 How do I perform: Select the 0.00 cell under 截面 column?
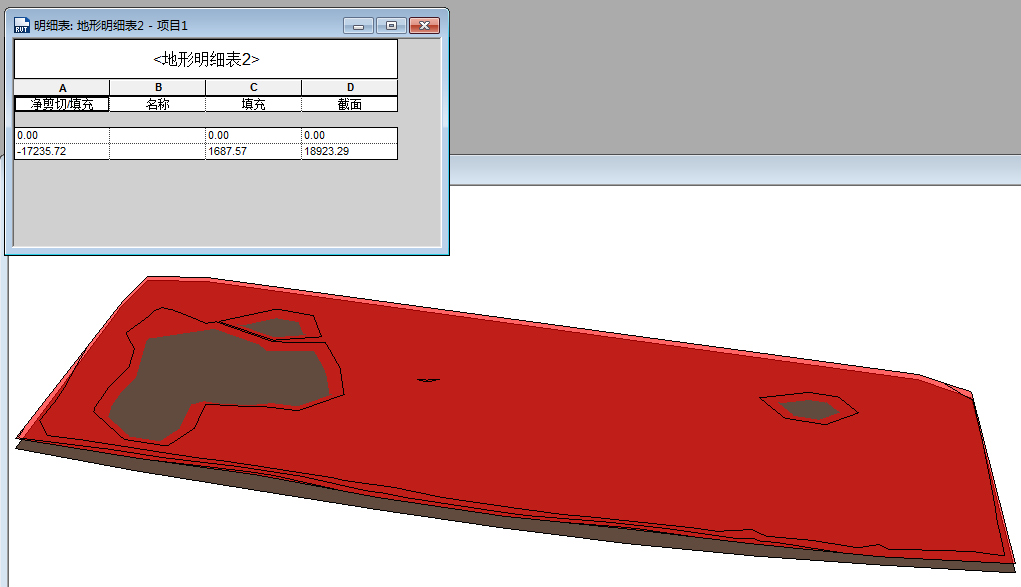pos(350,136)
